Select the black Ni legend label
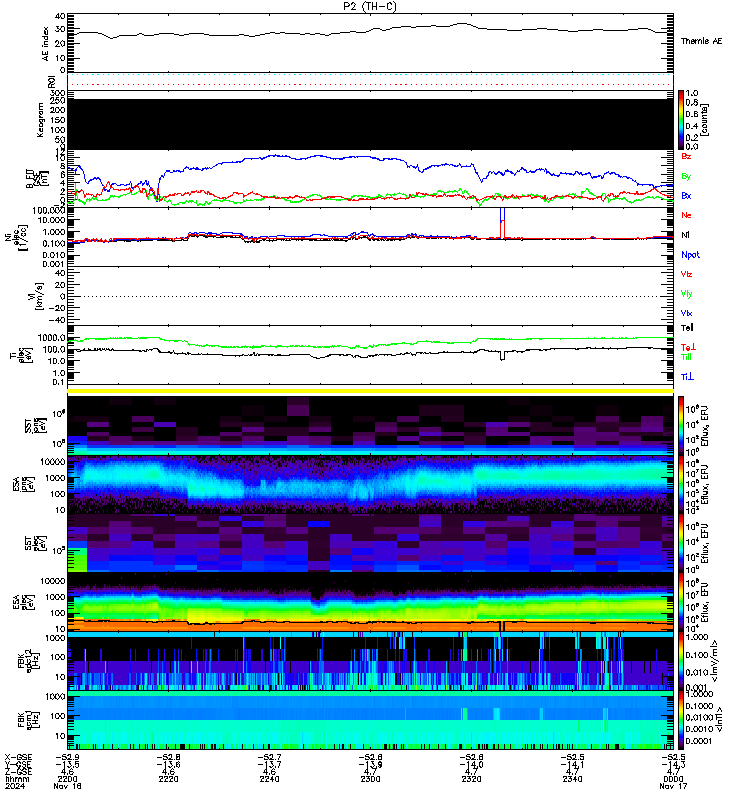Image resolution: width=750 pixels, height=800 pixels. [x=685, y=235]
